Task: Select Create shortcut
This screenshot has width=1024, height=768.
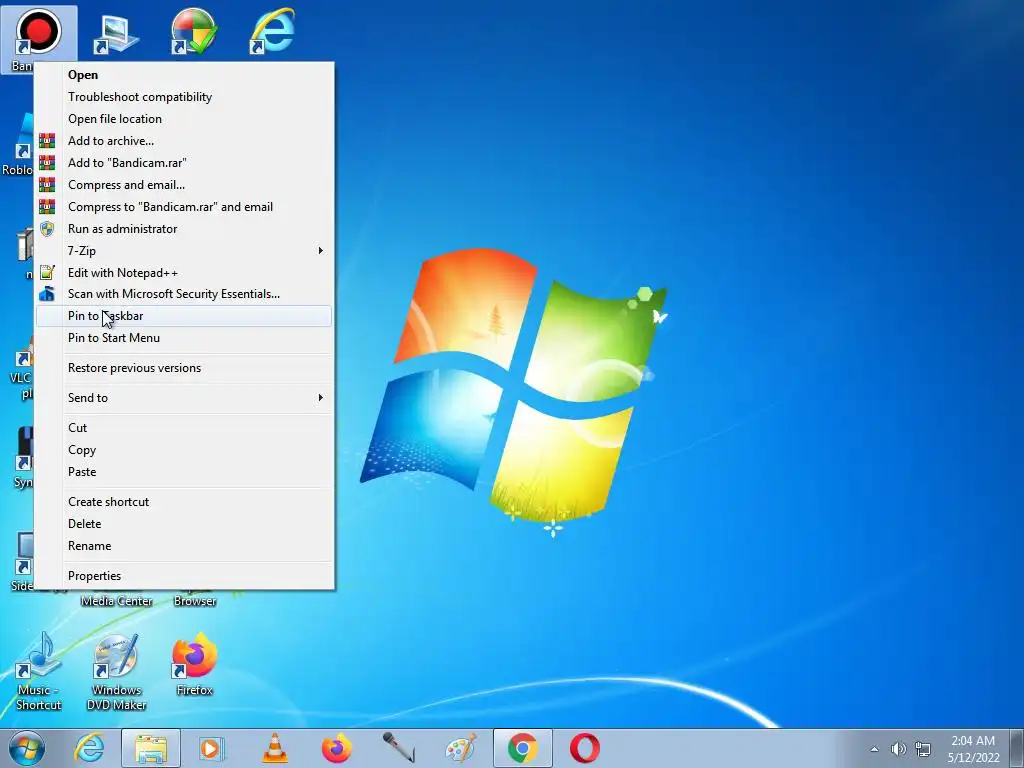Action: [184, 502]
